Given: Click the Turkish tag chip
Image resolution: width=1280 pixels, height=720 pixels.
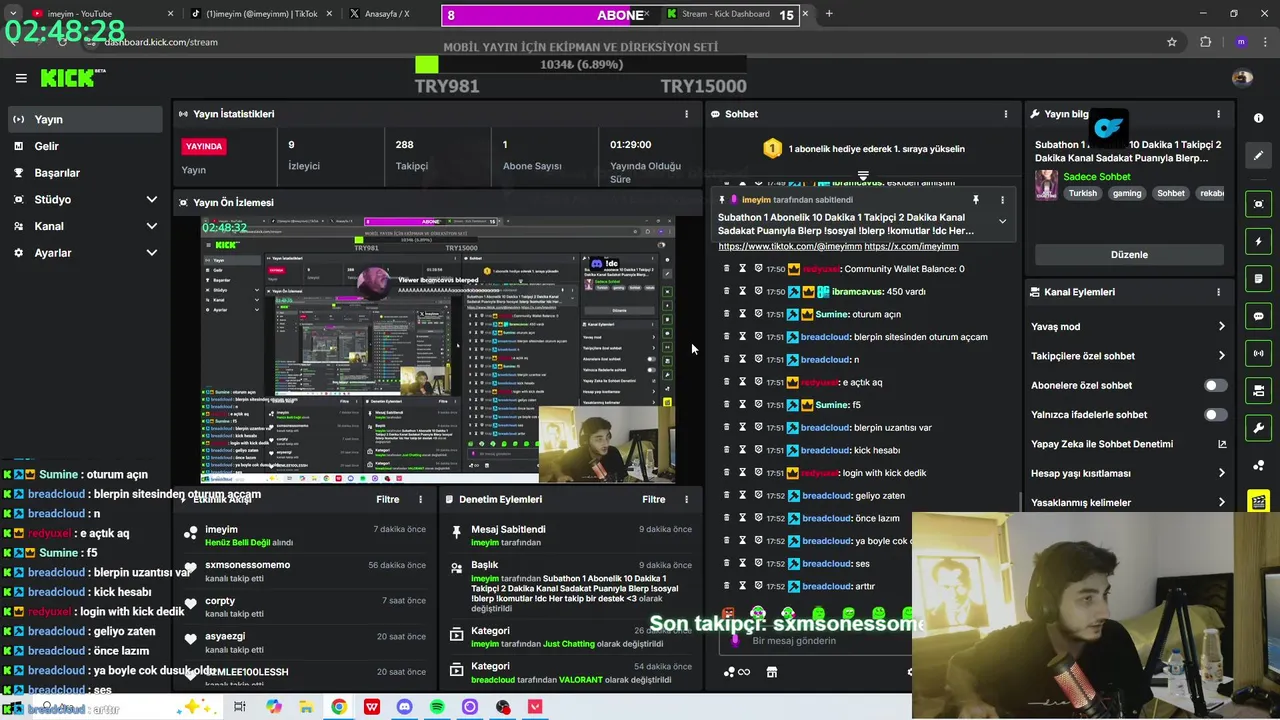Looking at the screenshot, I should tap(1082, 193).
